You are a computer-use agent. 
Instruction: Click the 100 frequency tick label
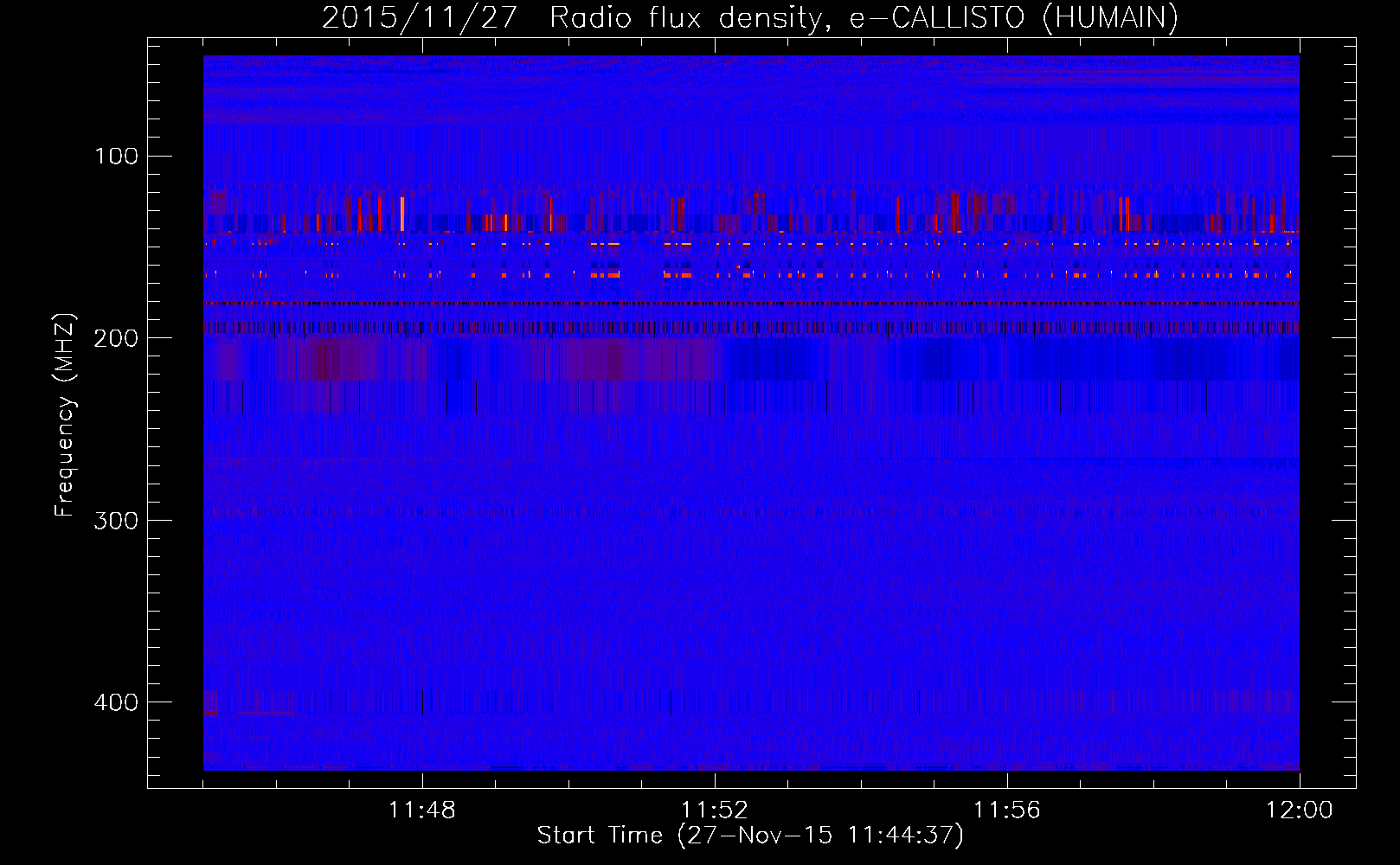coord(117,156)
